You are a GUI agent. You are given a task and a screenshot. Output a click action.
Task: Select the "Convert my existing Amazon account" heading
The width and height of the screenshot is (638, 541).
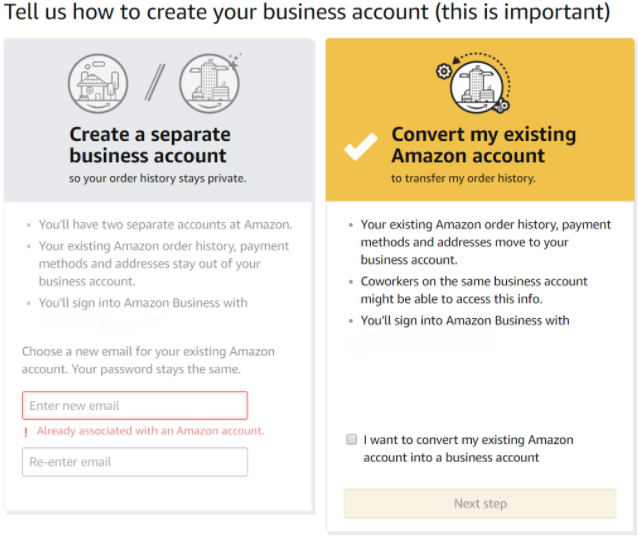coord(484,145)
